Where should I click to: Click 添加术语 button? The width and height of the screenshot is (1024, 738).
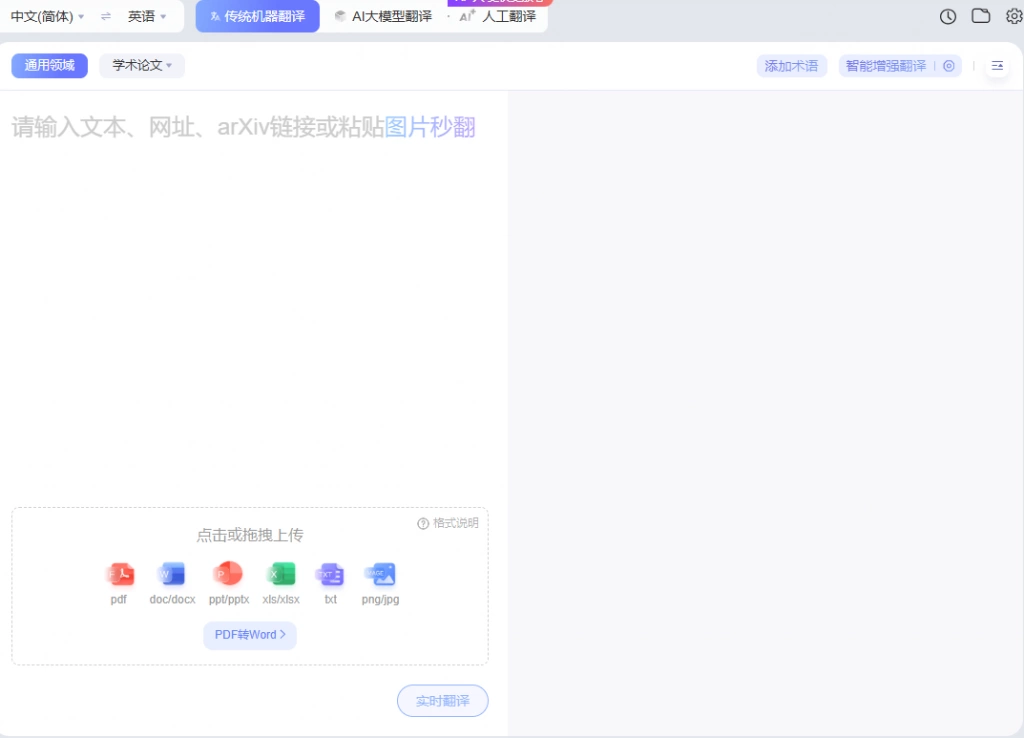tap(792, 66)
